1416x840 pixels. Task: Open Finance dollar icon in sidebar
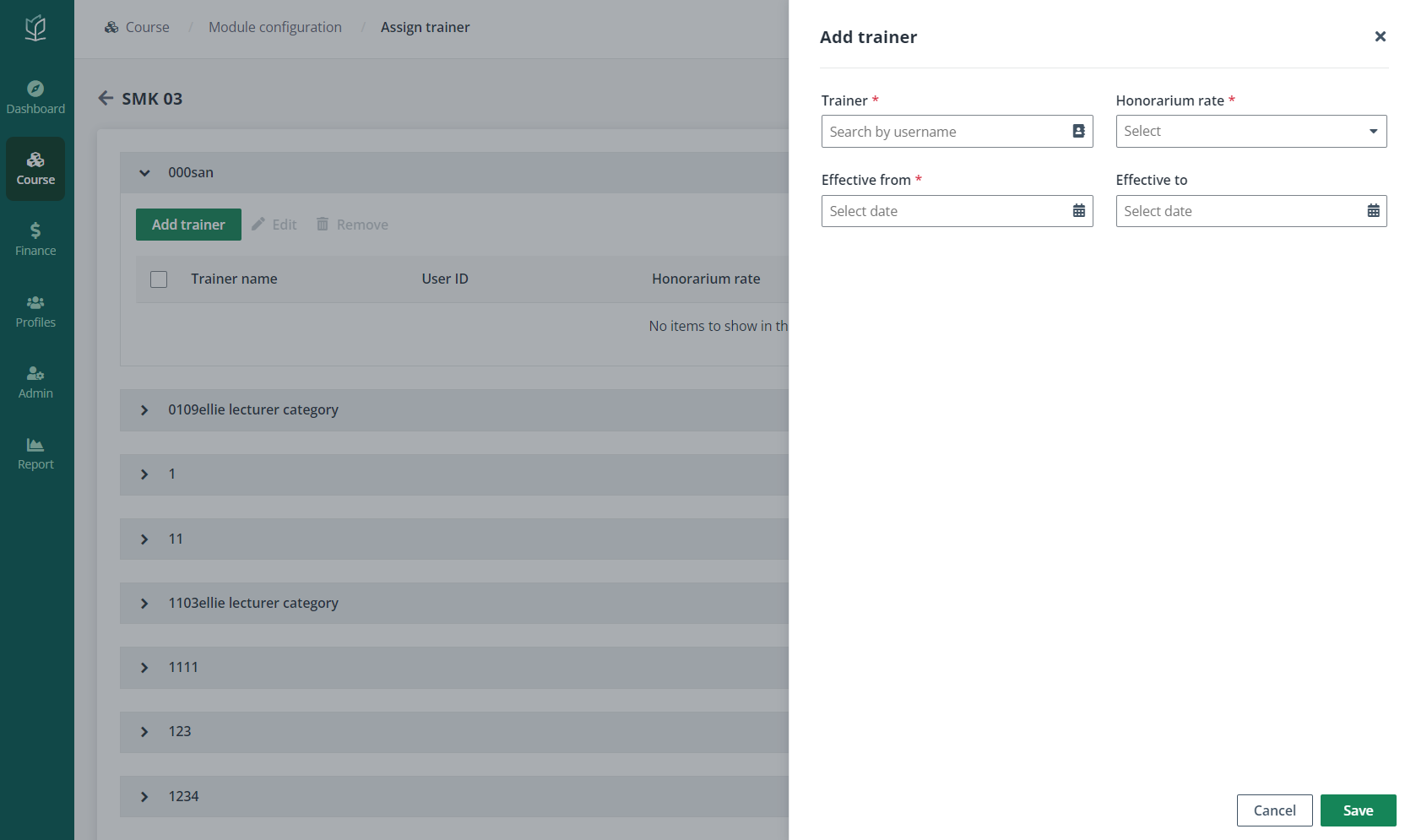click(35, 230)
